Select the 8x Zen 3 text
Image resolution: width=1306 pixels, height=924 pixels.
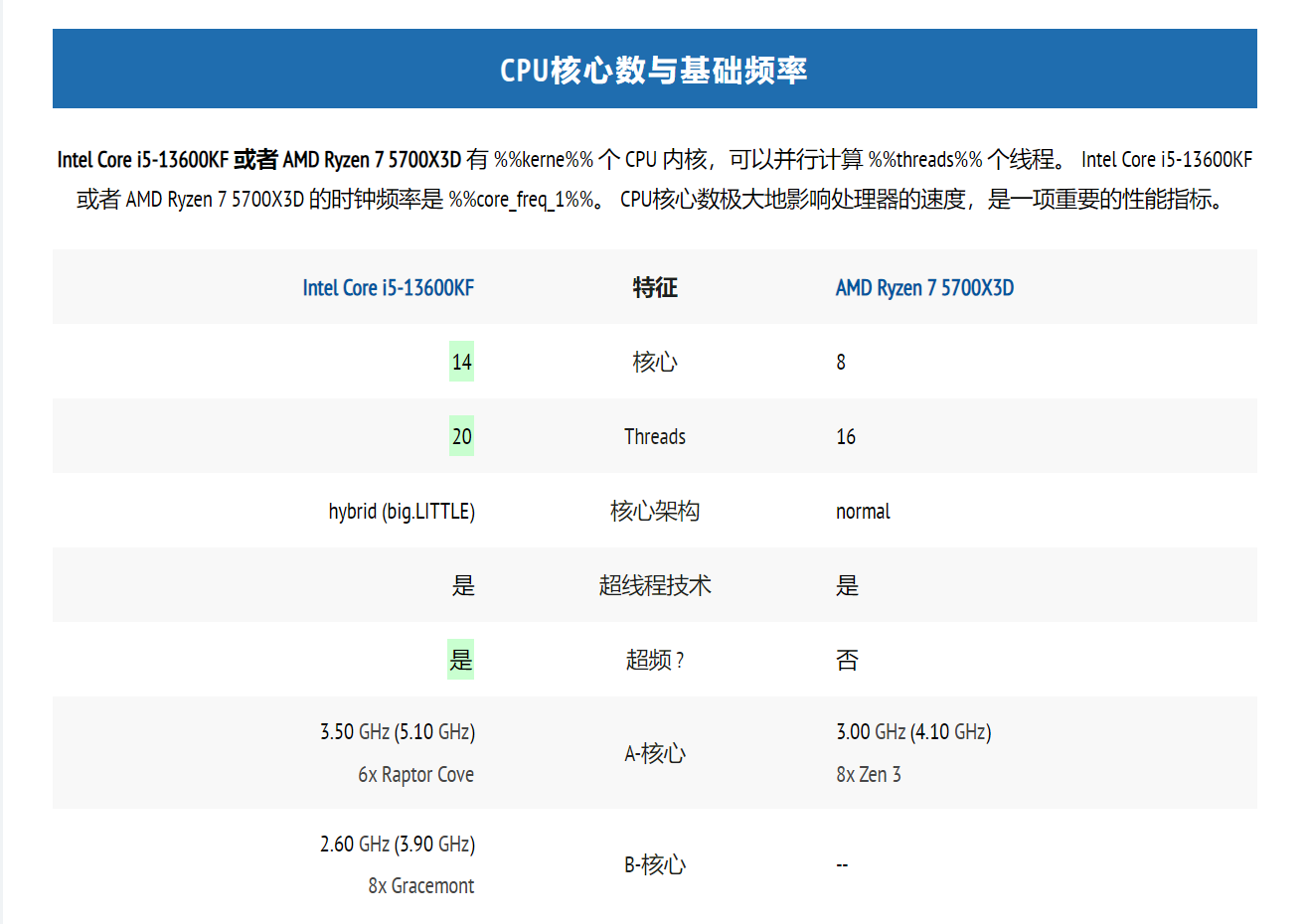[869, 774]
